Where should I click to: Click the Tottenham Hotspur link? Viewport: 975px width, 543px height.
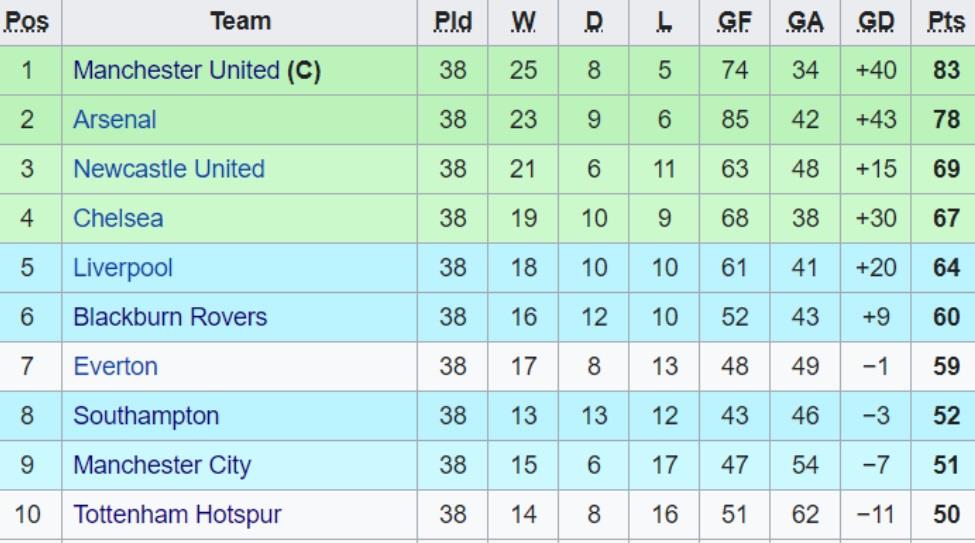point(177,515)
